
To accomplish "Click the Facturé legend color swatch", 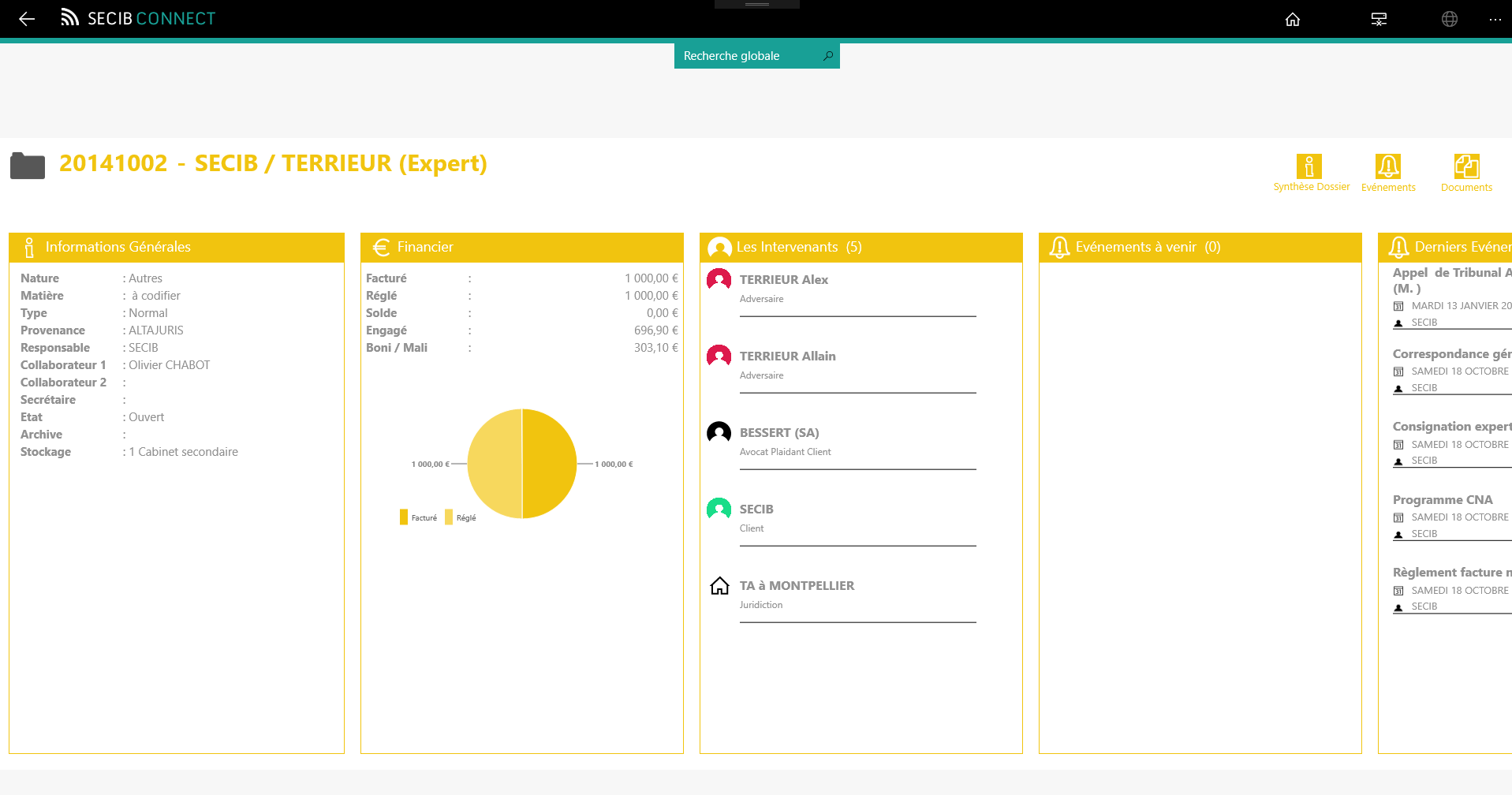I will click(x=404, y=517).
